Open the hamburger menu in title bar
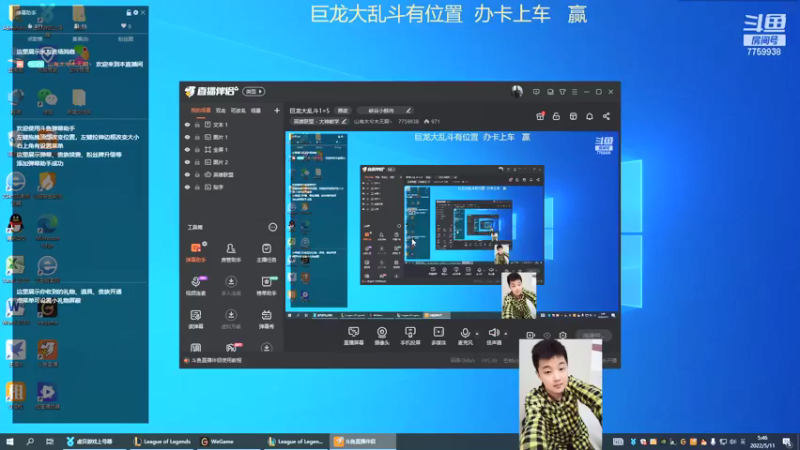Viewport: 800px width, 450px height. [x=574, y=92]
